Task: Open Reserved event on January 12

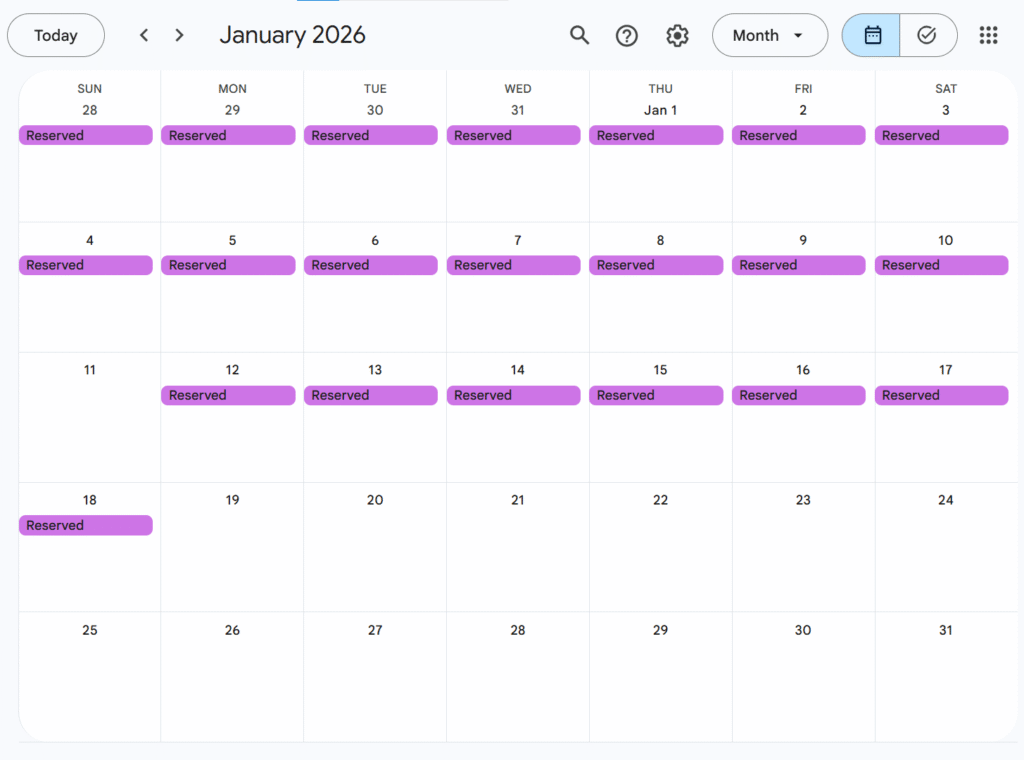Action: (x=228, y=395)
